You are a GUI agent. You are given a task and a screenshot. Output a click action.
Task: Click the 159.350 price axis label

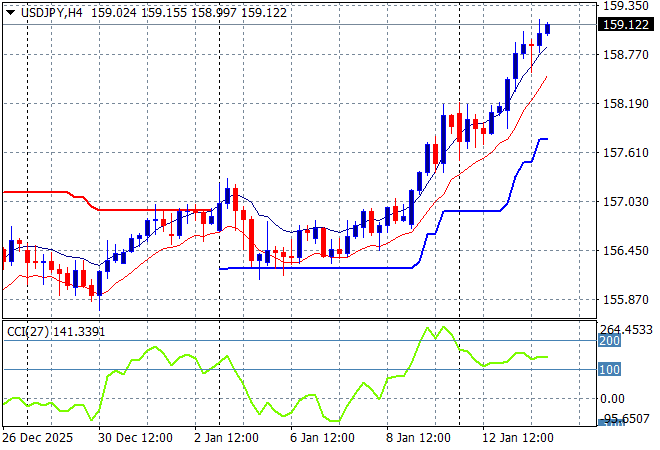coord(627,5)
